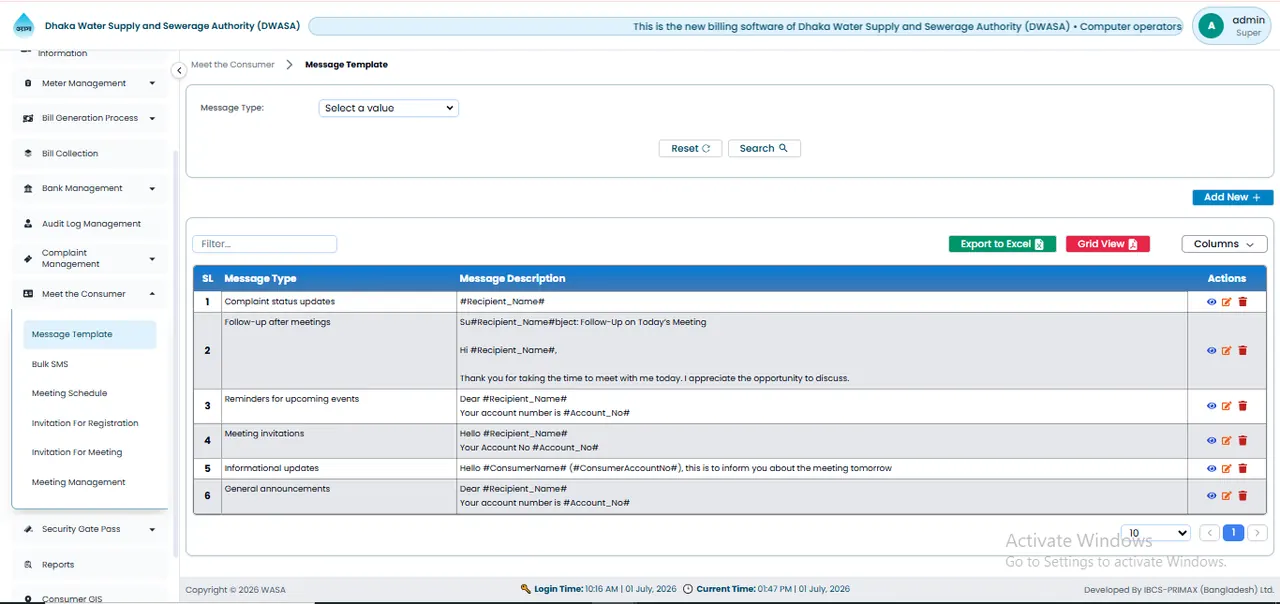This screenshot has height=604, width=1280.
Task: Go to page 1 in pagination
Action: pyautogui.click(x=1234, y=533)
